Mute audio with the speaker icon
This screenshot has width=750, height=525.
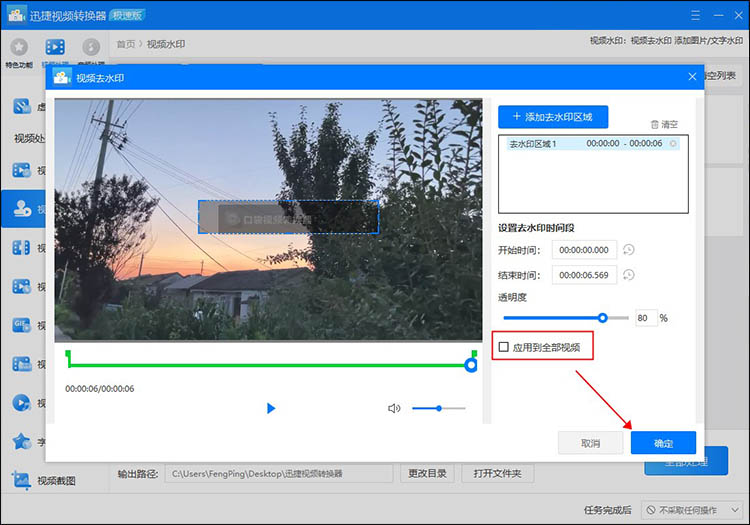point(394,408)
